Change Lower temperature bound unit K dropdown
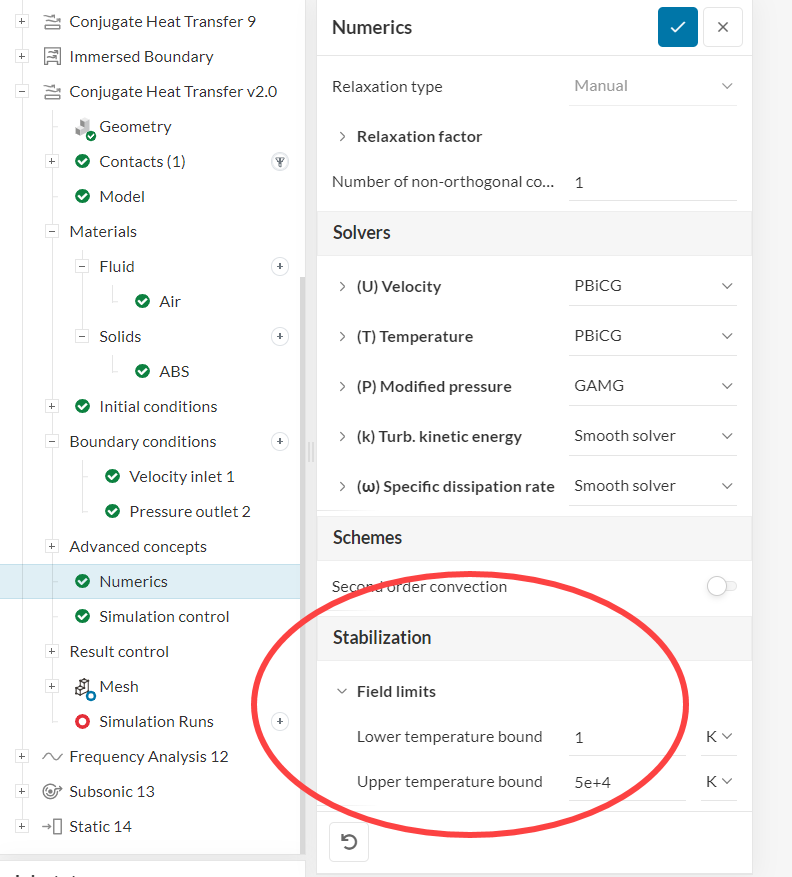The height and width of the screenshot is (877, 792). coord(719,737)
